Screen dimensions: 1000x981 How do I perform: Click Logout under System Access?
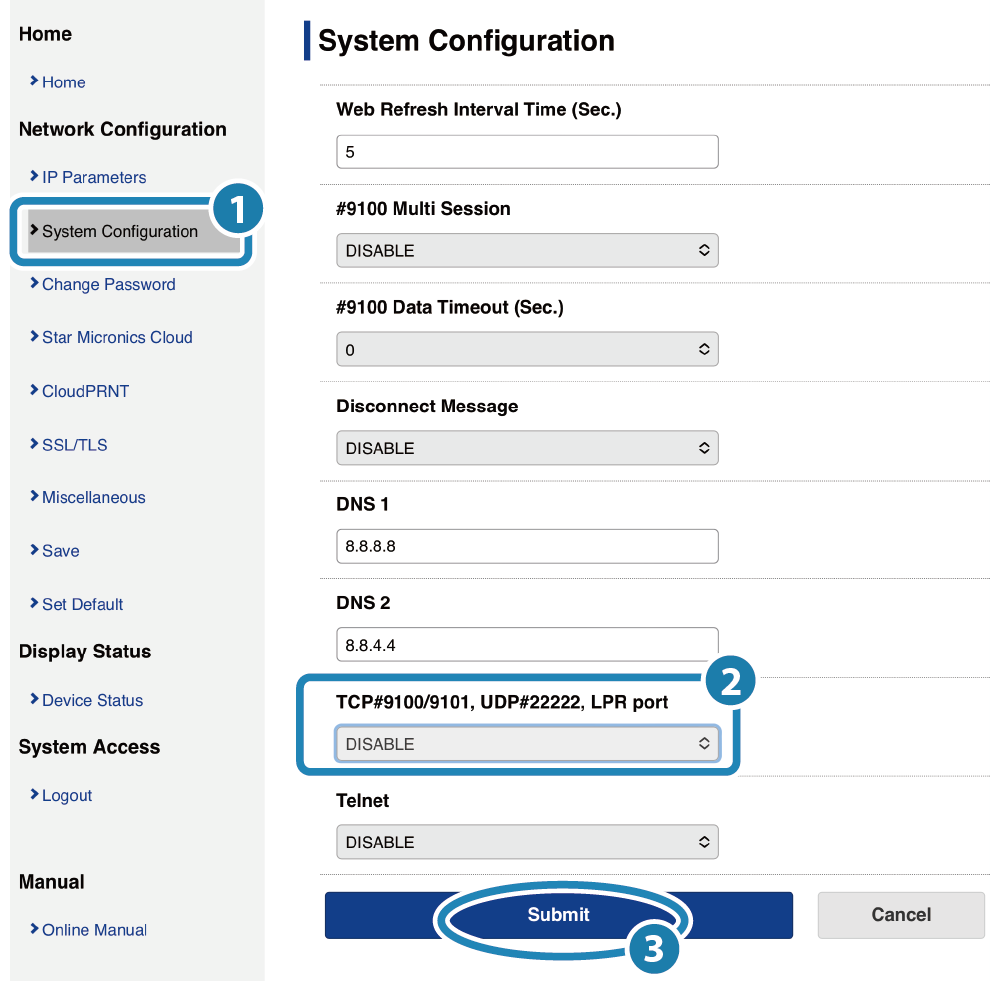tap(66, 795)
